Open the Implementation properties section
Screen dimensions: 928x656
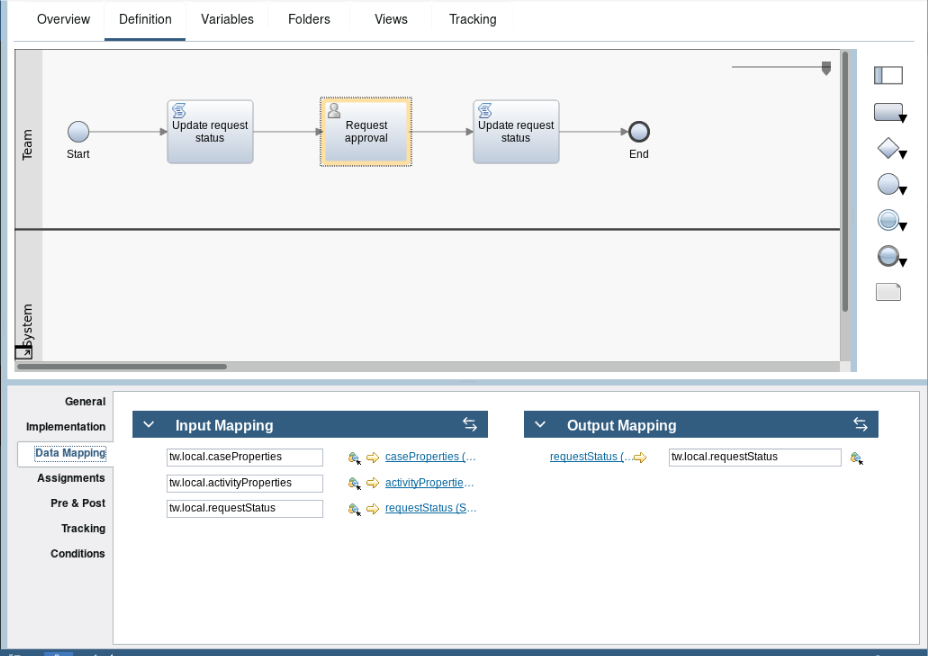[66, 427]
